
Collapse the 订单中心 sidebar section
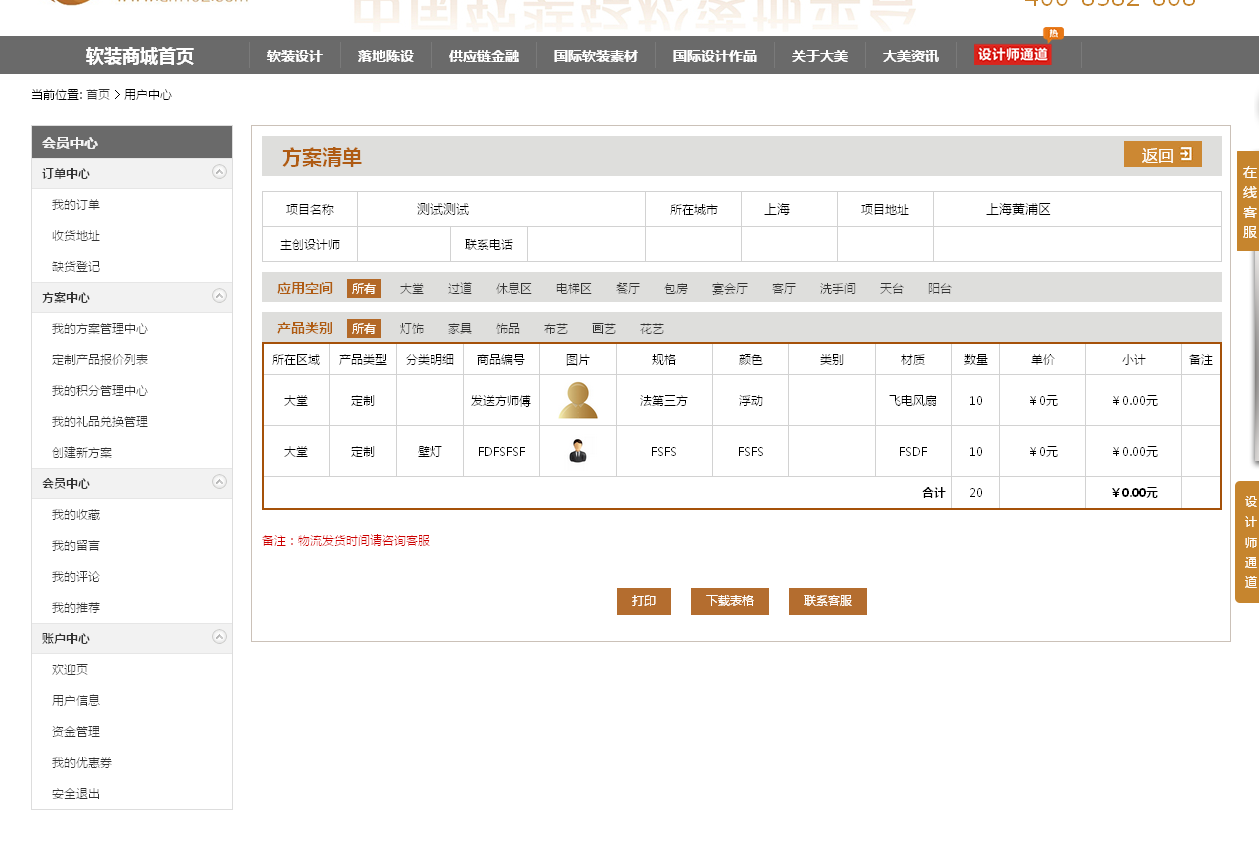(219, 172)
